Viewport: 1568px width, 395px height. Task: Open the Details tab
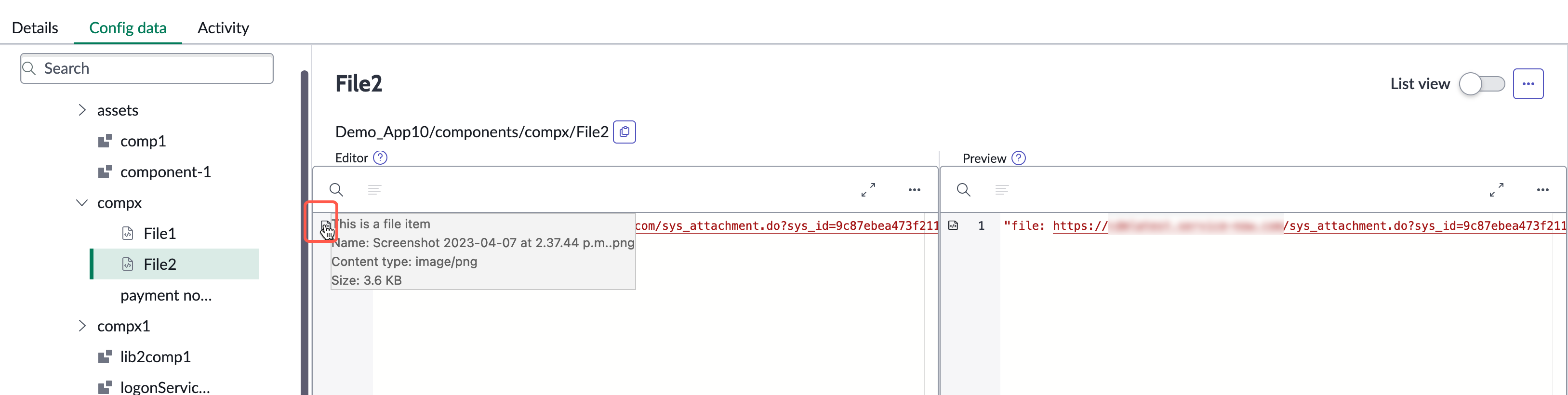pos(35,28)
